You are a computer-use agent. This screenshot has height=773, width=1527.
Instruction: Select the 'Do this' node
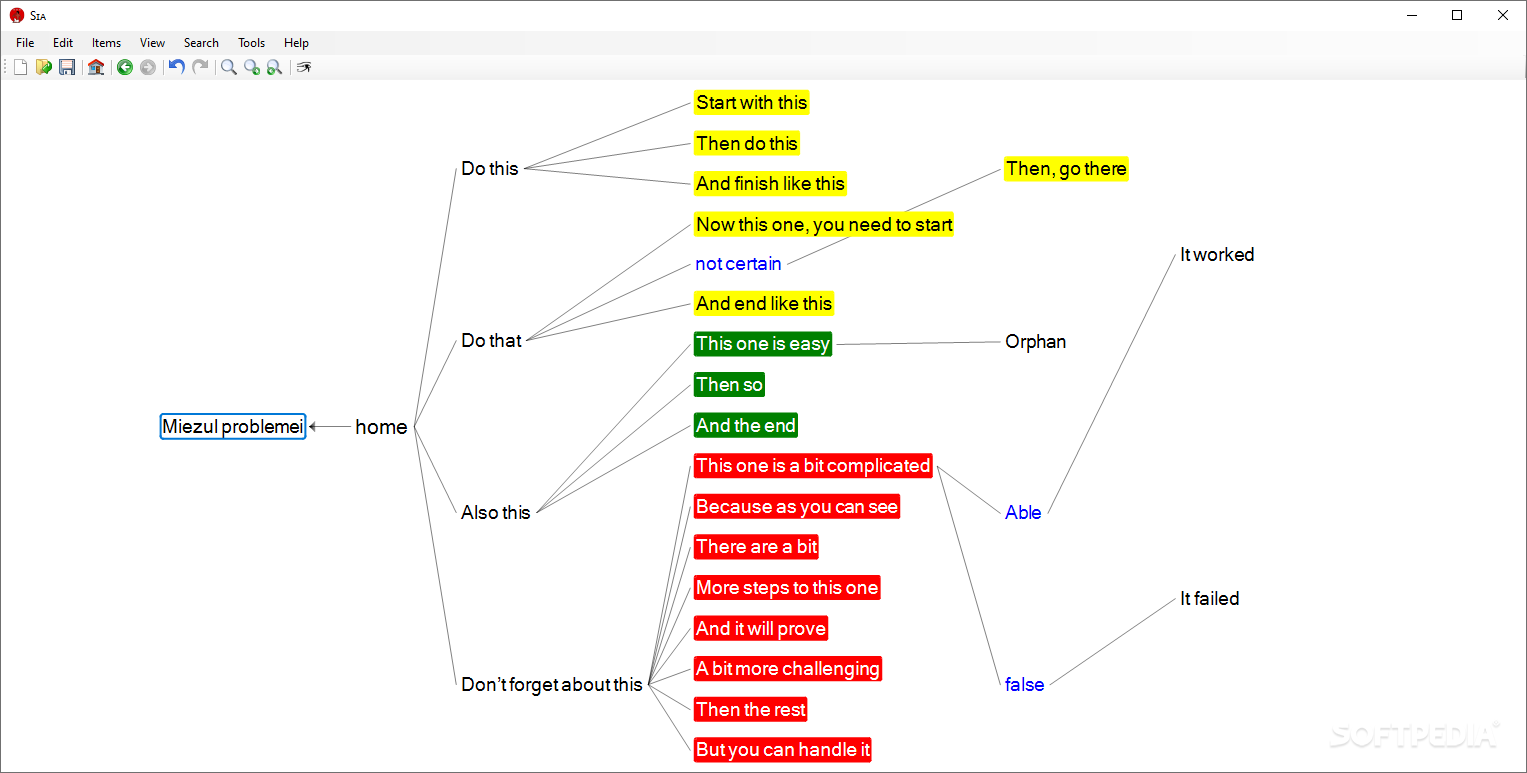(x=490, y=169)
